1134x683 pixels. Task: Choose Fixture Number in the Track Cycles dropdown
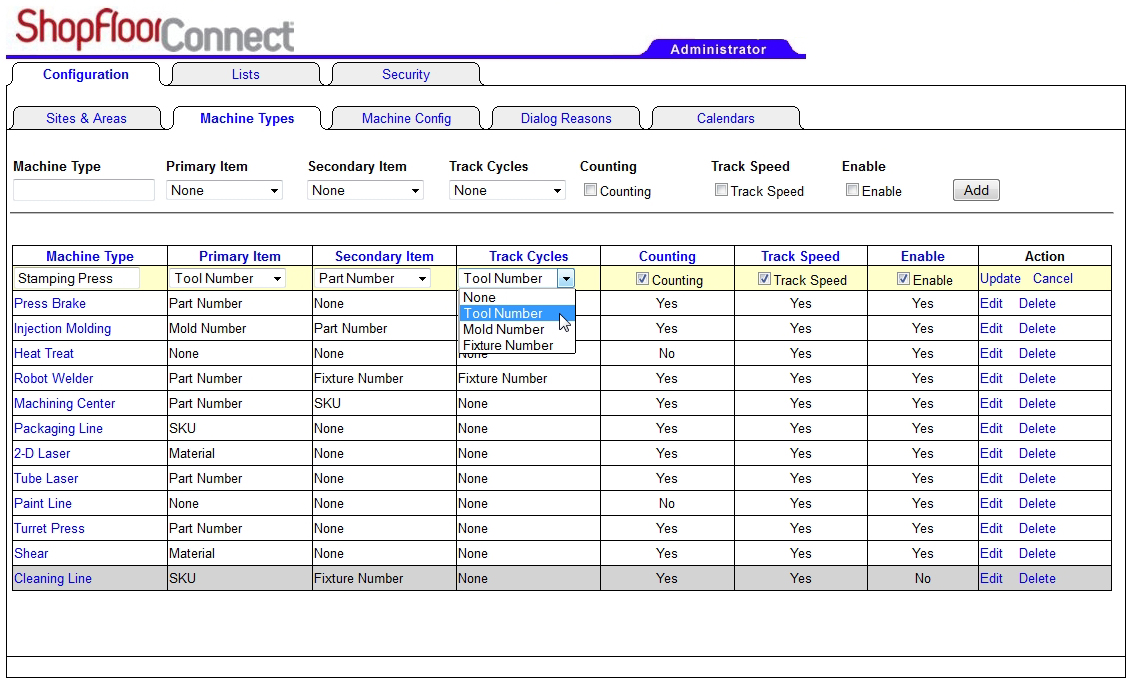click(x=508, y=345)
